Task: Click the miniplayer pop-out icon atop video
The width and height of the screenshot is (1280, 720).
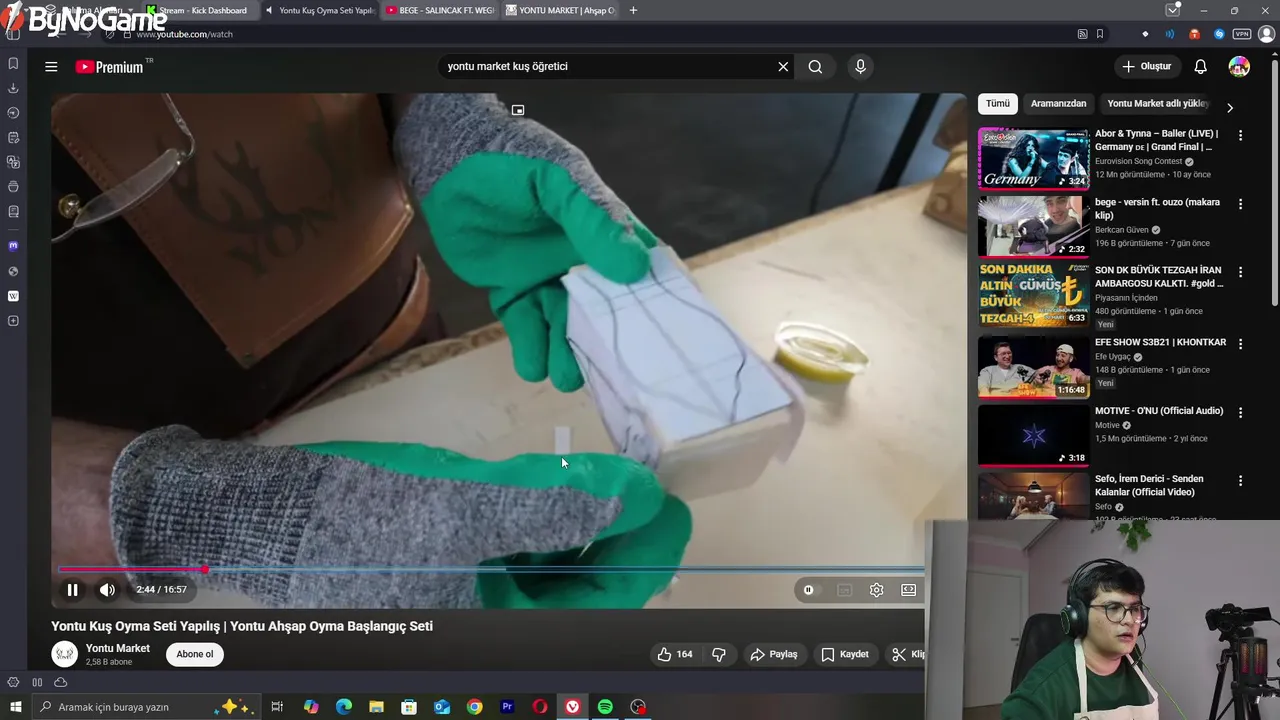Action: [x=518, y=110]
